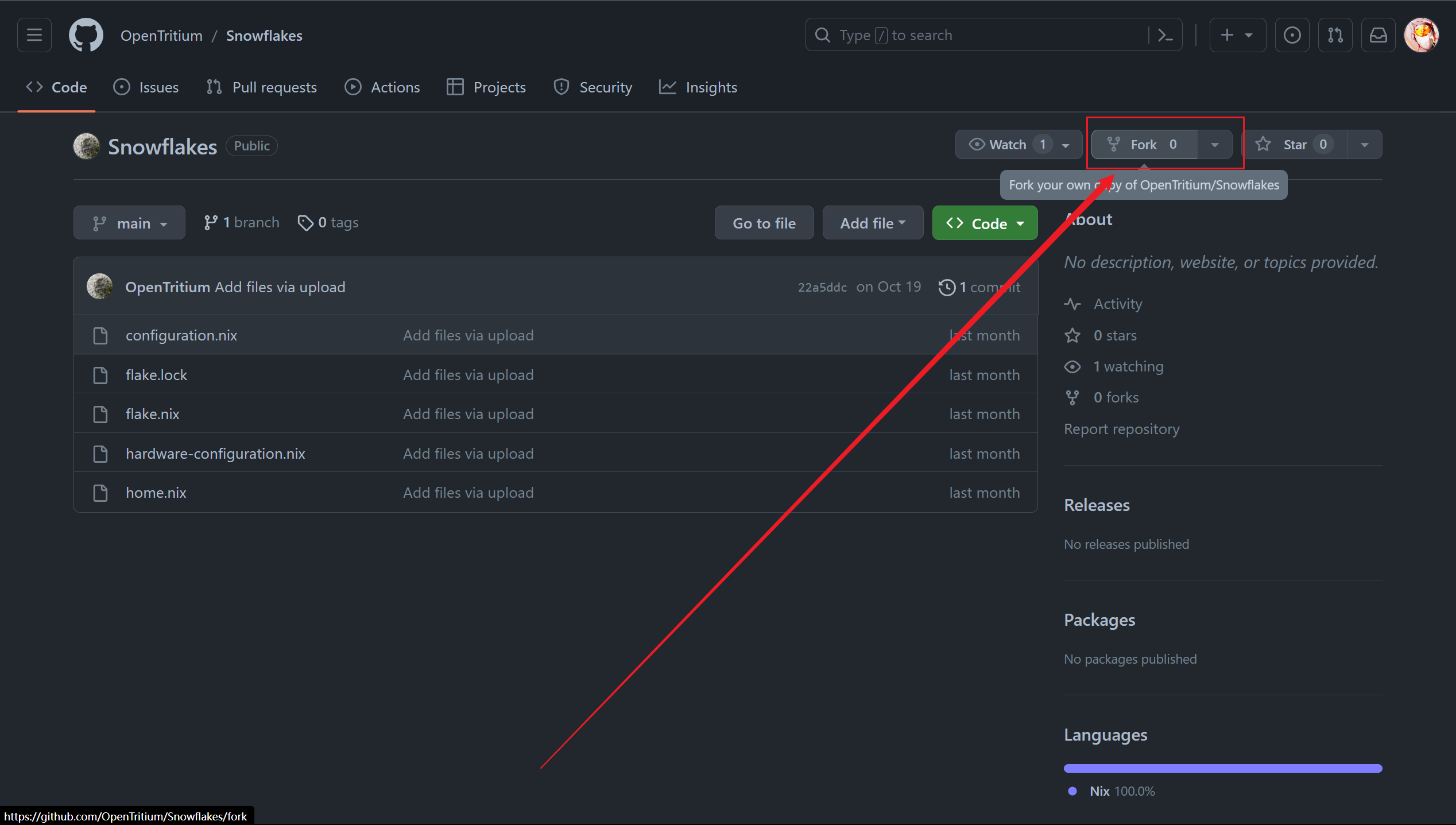Click the commit history clock icon
The image size is (1456, 825).
(947, 287)
